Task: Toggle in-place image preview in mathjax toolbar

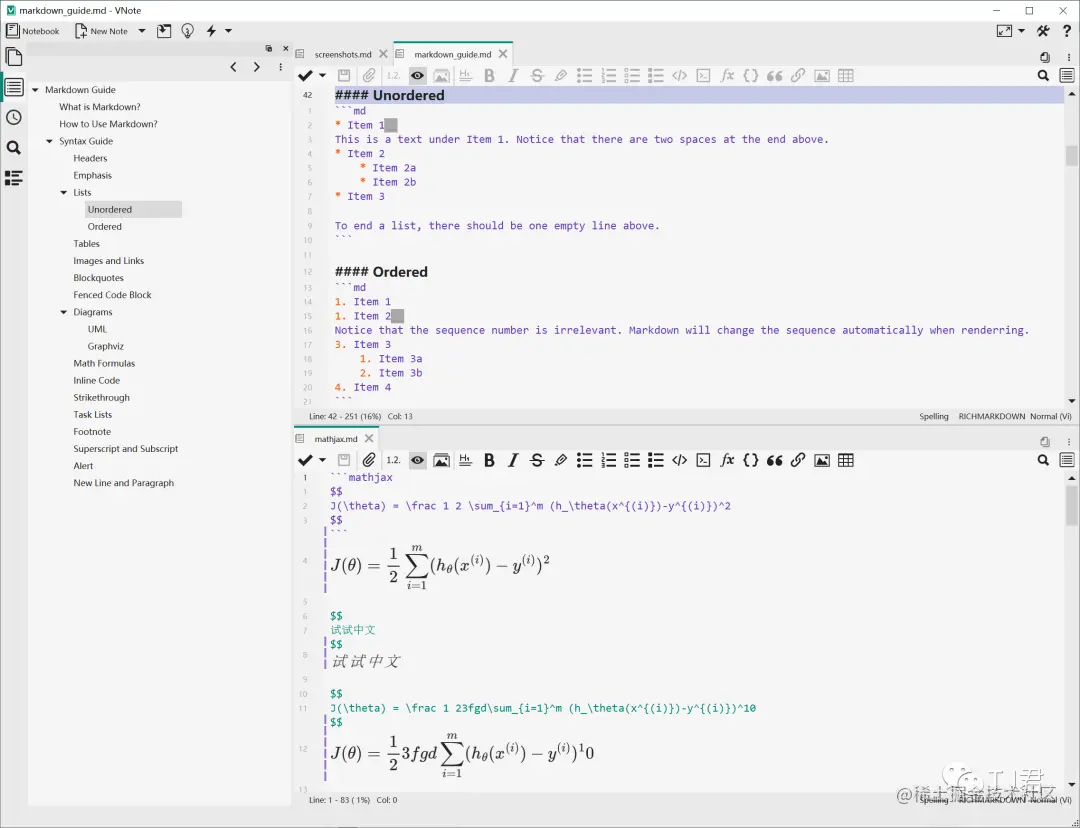Action: tap(442, 460)
